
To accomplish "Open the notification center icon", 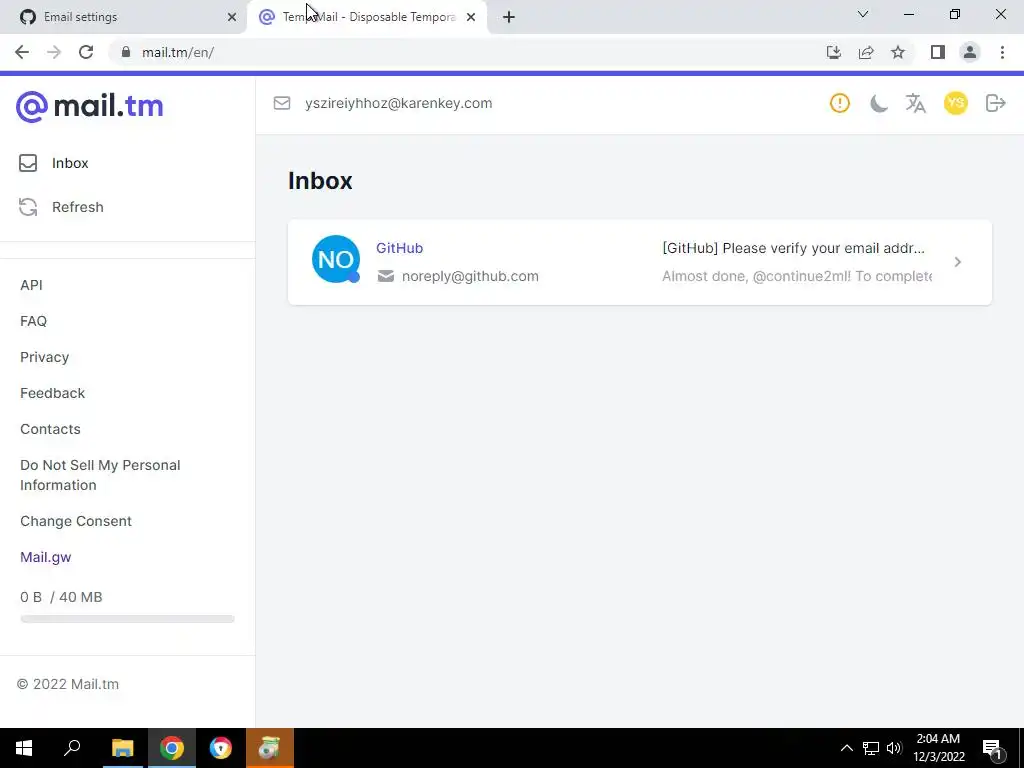I will coord(993,748).
